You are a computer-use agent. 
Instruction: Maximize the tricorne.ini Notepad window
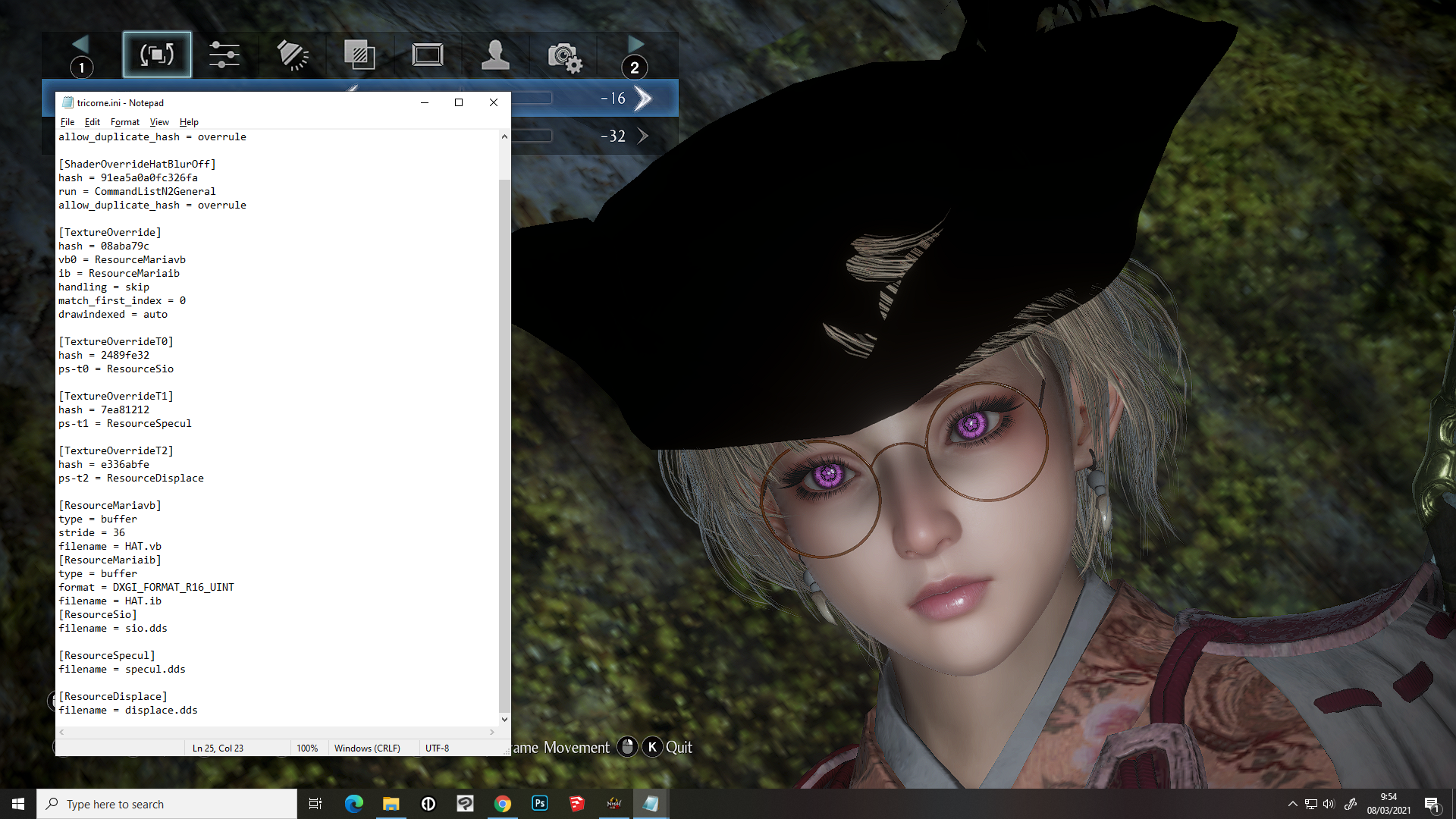pos(459,102)
